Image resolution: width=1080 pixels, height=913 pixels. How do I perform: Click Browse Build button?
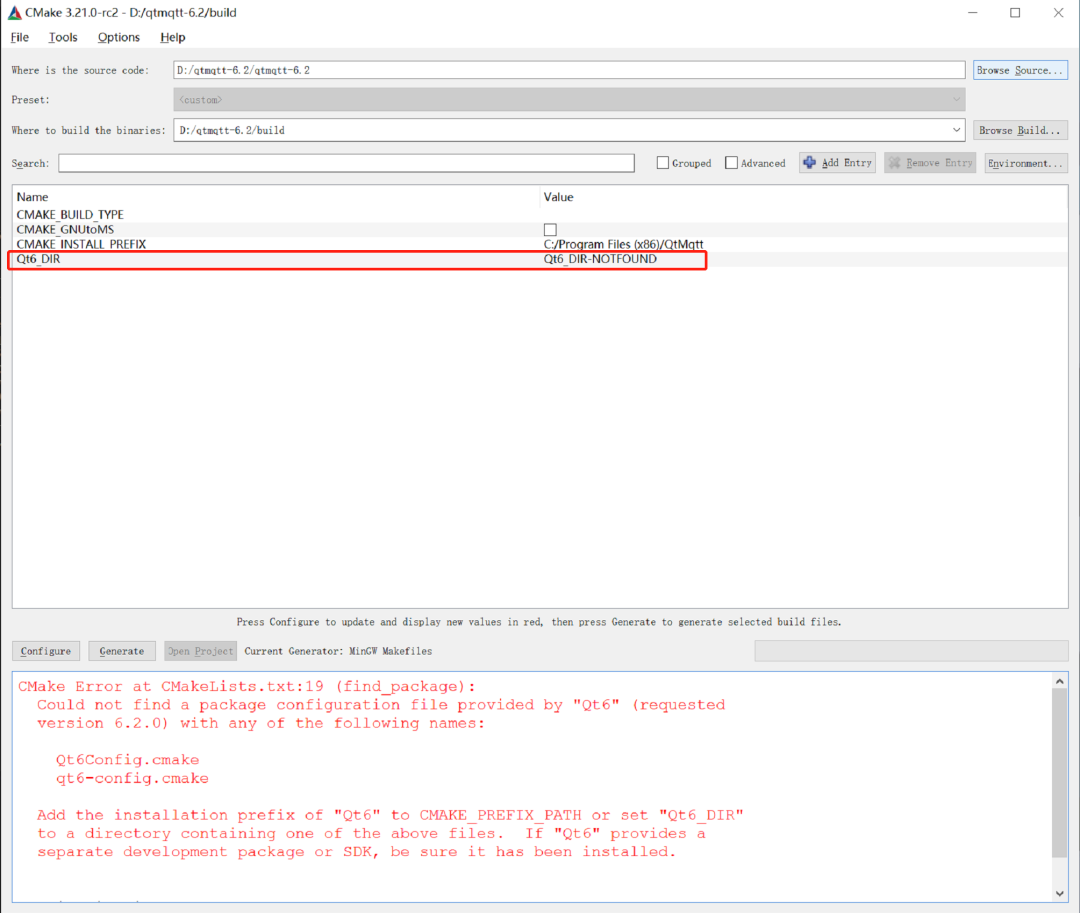[1020, 130]
